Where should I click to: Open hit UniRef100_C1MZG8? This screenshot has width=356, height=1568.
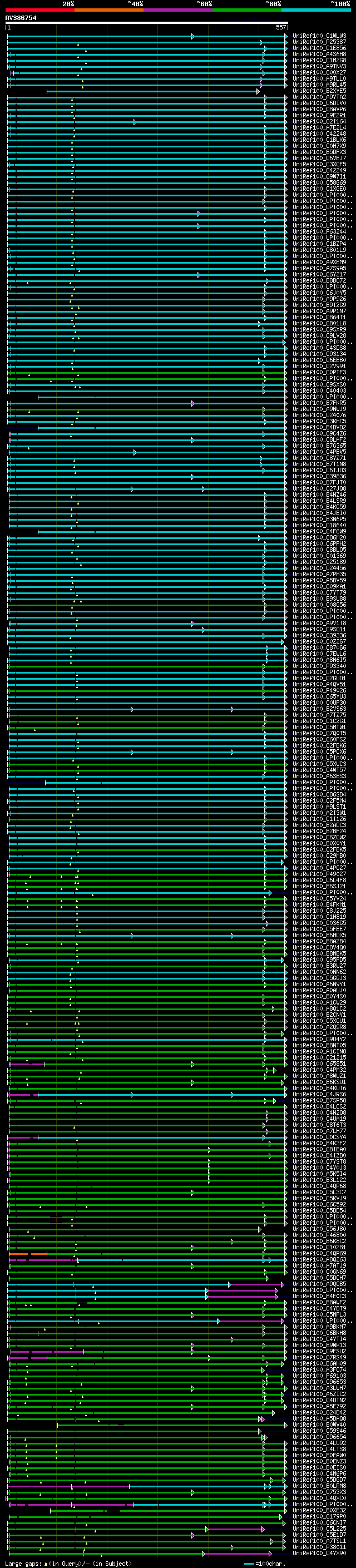click(x=319, y=60)
